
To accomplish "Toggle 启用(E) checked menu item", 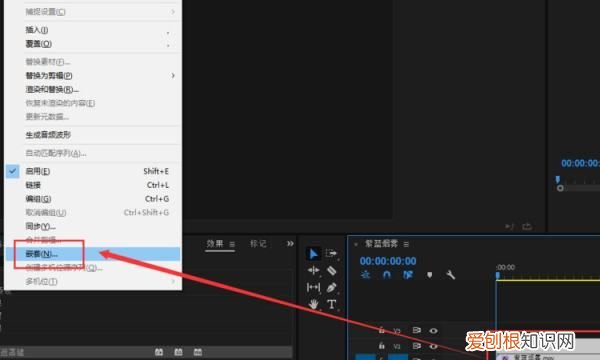I will (x=92, y=171).
